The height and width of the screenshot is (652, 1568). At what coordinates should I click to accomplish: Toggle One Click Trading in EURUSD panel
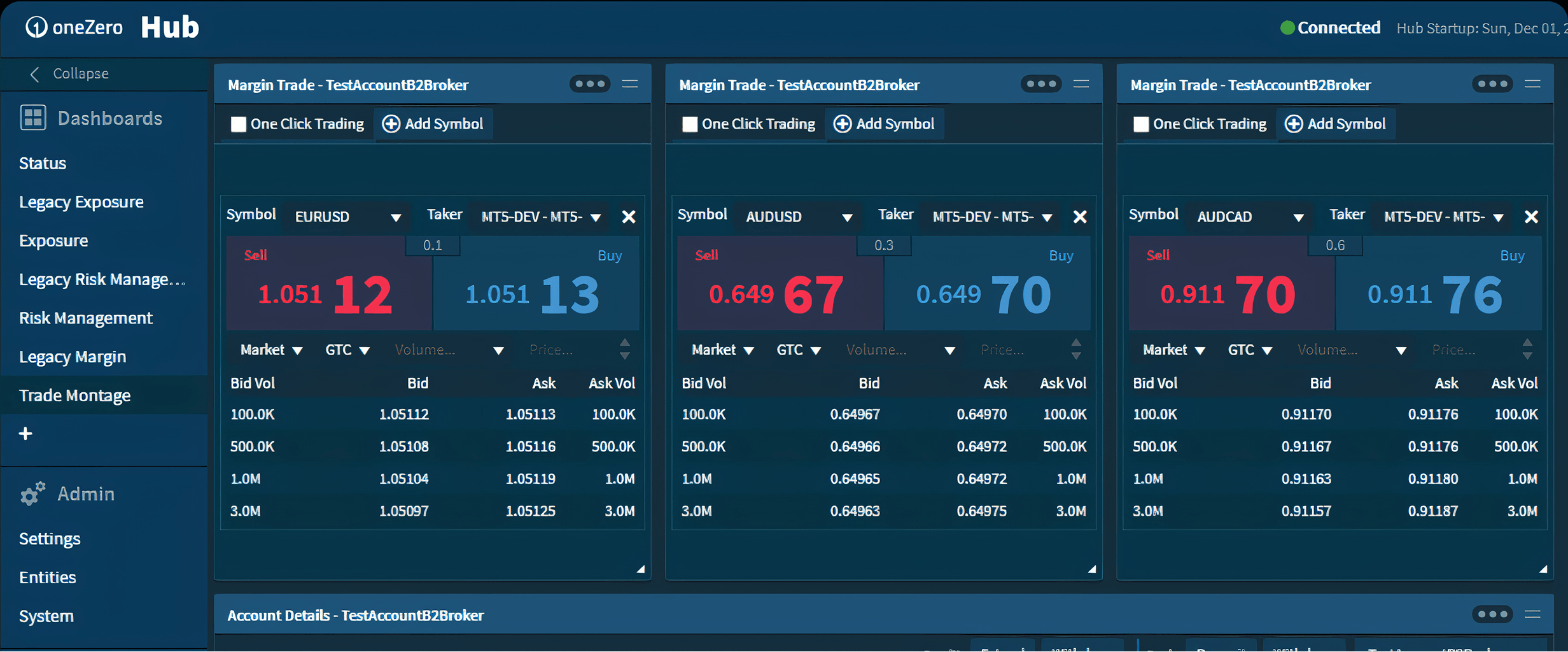point(238,124)
